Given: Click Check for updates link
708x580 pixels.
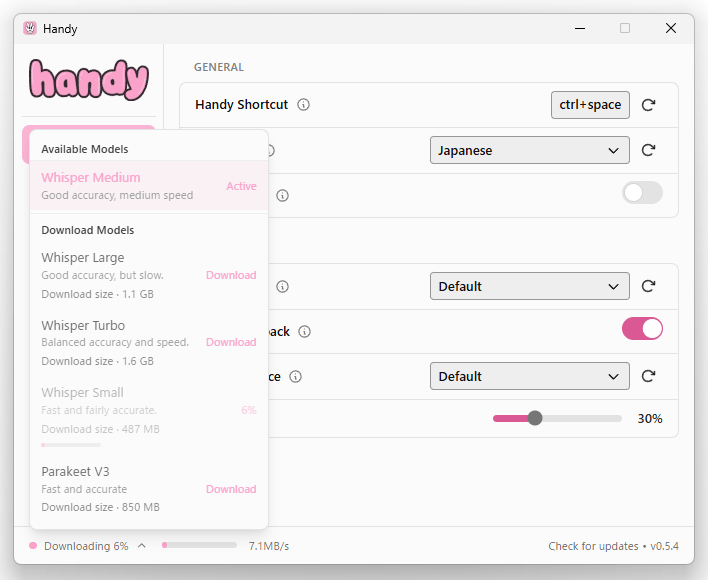Looking at the screenshot, I should point(593,546).
